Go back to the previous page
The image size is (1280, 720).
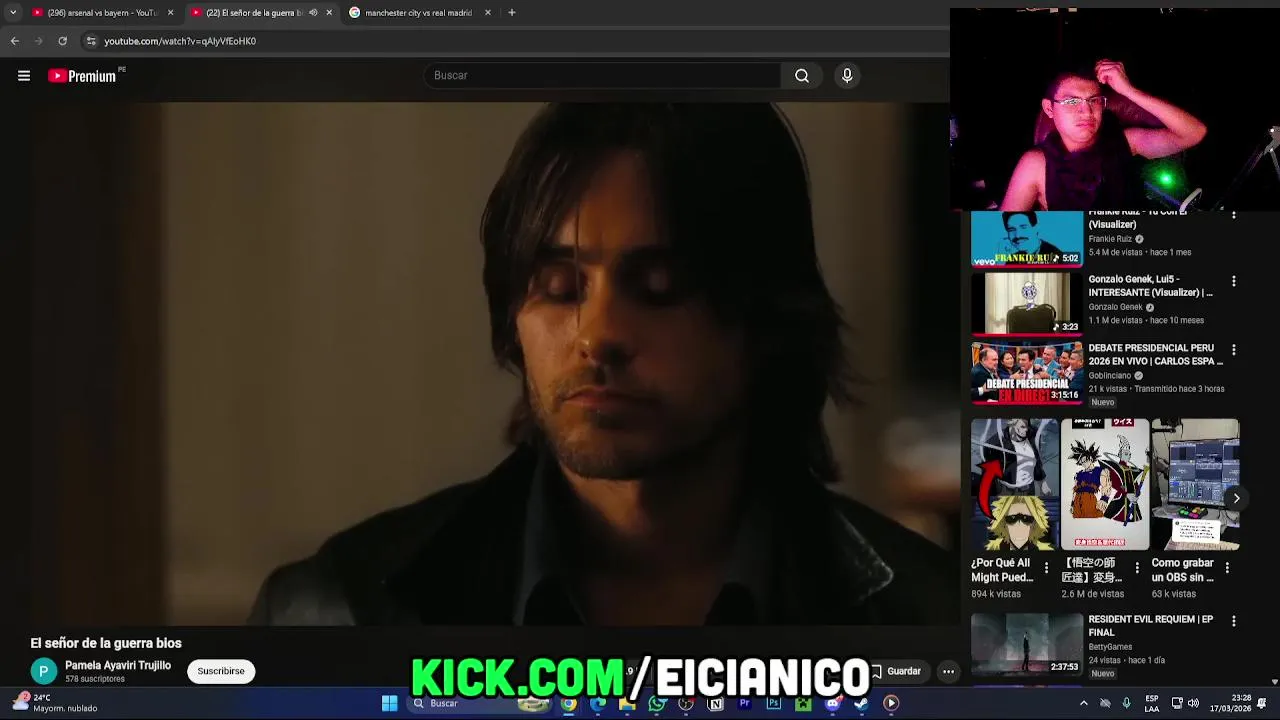15,41
